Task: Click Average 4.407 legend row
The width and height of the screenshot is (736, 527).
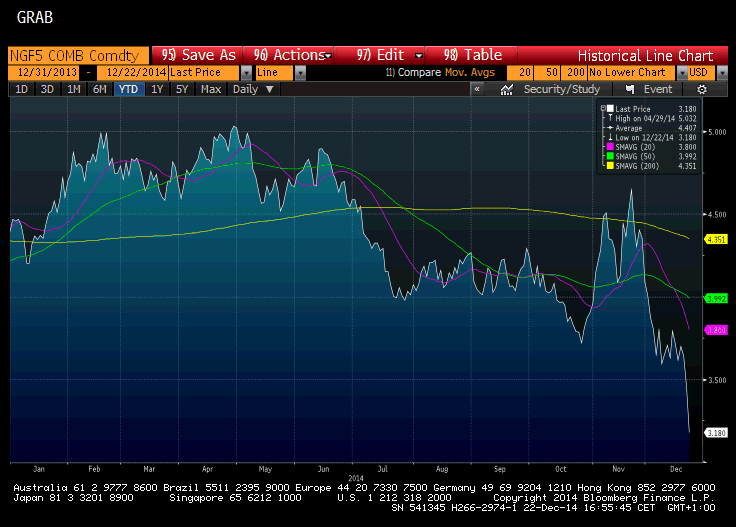Action: (652, 128)
